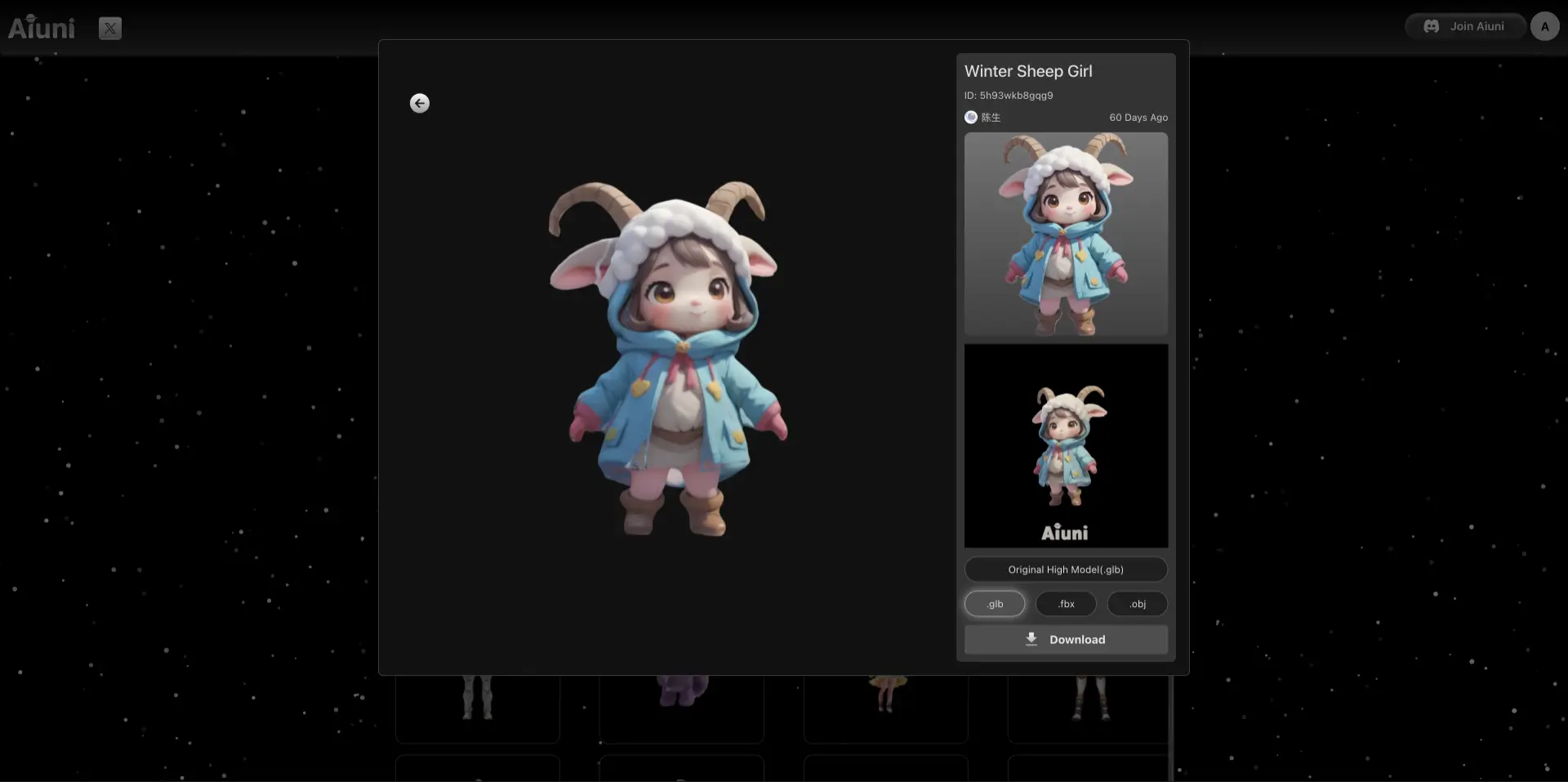This screenshot has width=1568, height=782.
Task: Click the back arrow icon
Action: tap(420, 103)
